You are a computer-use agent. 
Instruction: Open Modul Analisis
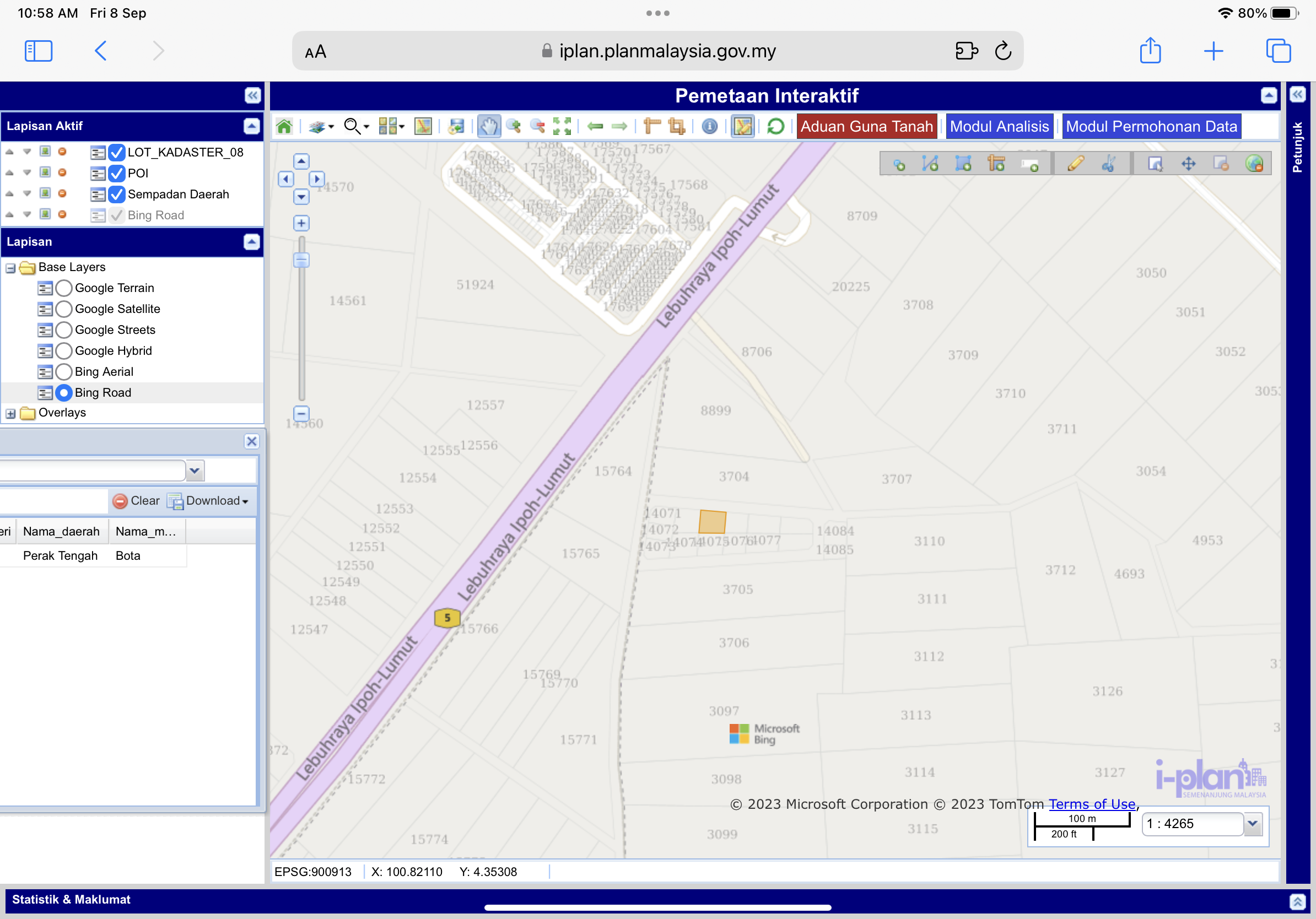point(999,126)
